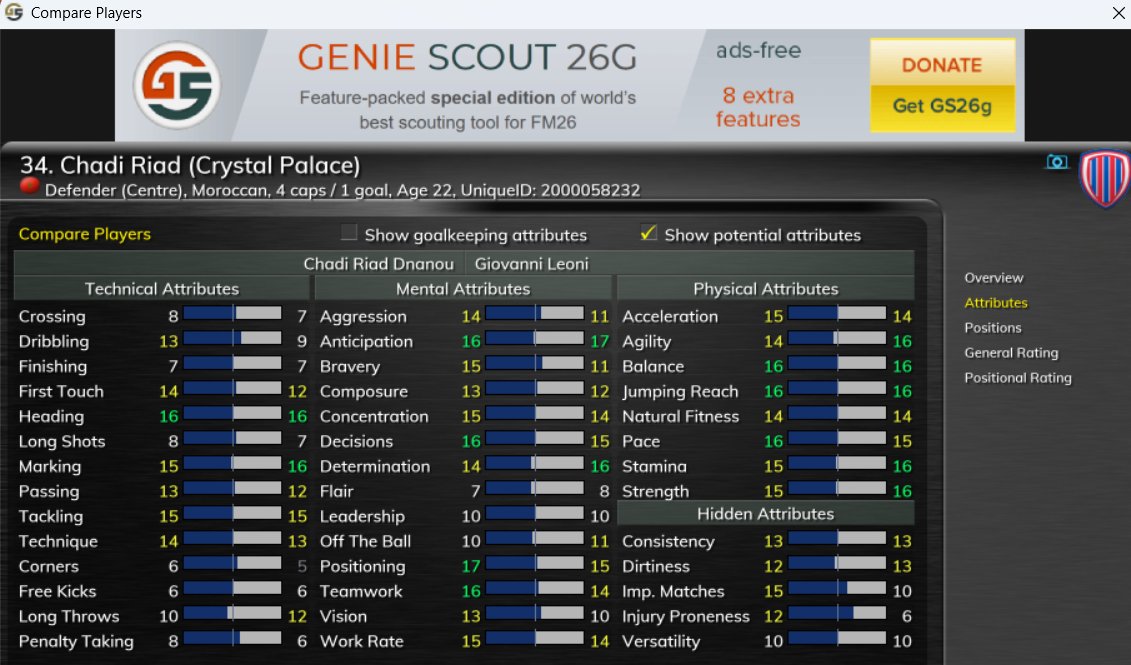Viewport: 1131px width, 665px height.
Task: Click the Get GS26g button
Action: (942, 107)
